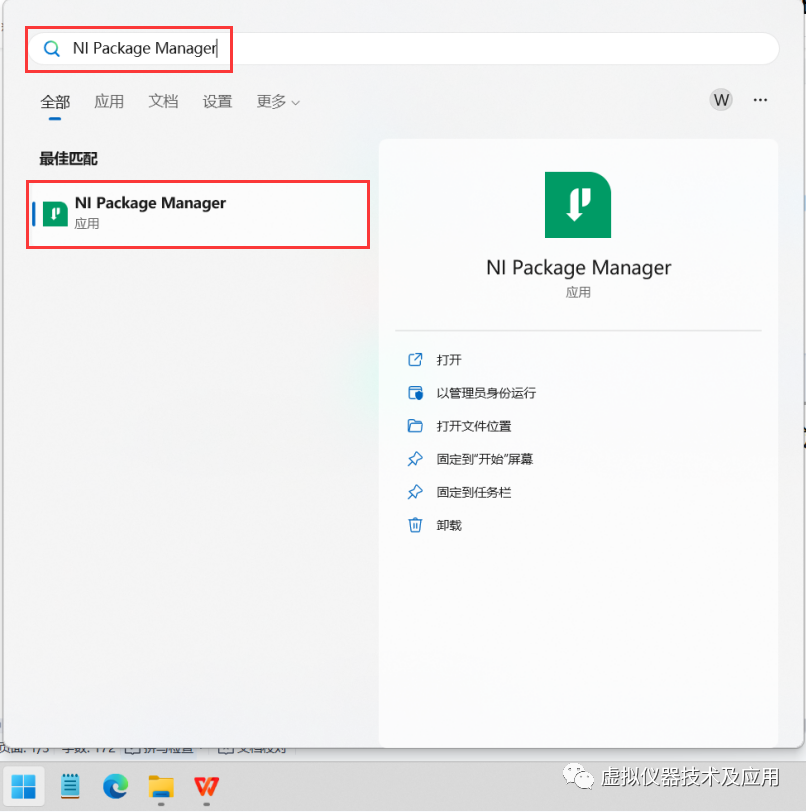Open the Windows Start button
The height and width of the screenshot is (812, 806).
pos(24,786)
